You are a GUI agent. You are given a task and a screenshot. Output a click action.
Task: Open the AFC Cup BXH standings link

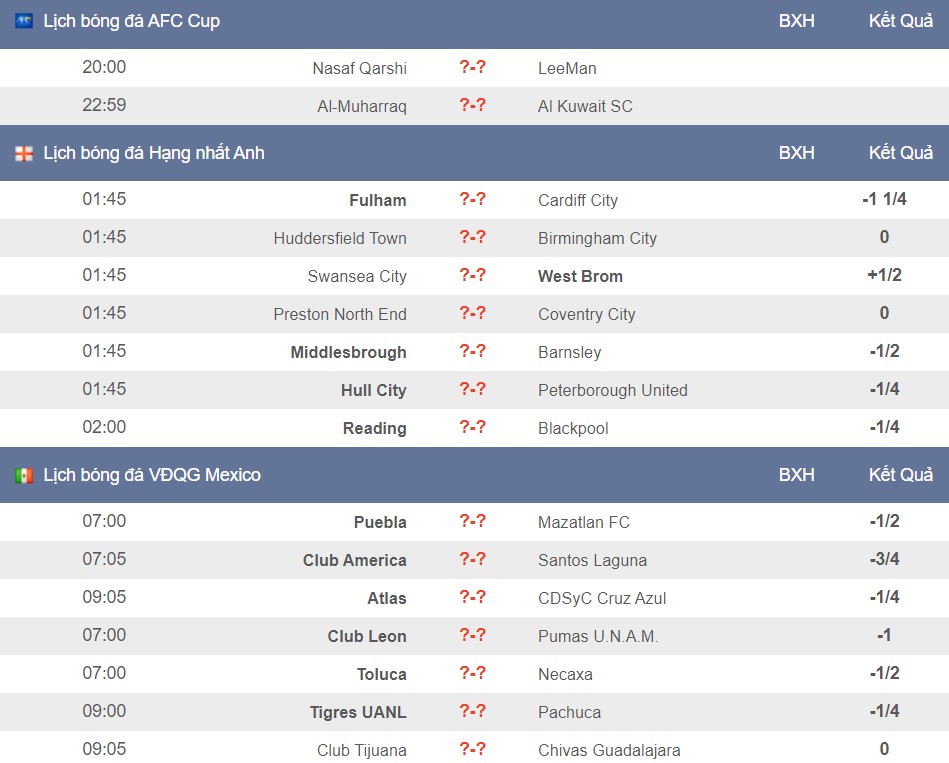(796, 21)
